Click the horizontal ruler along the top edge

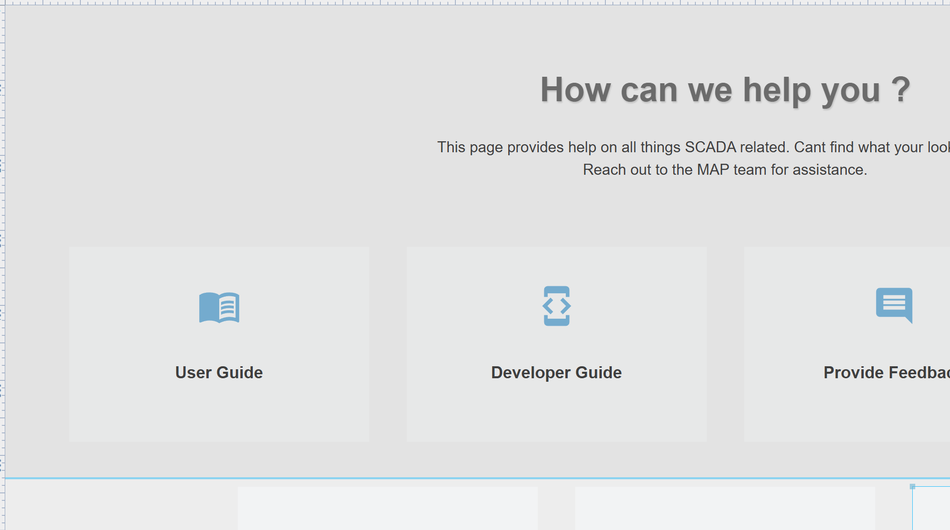pyautogui.click(x=475, y=3)
